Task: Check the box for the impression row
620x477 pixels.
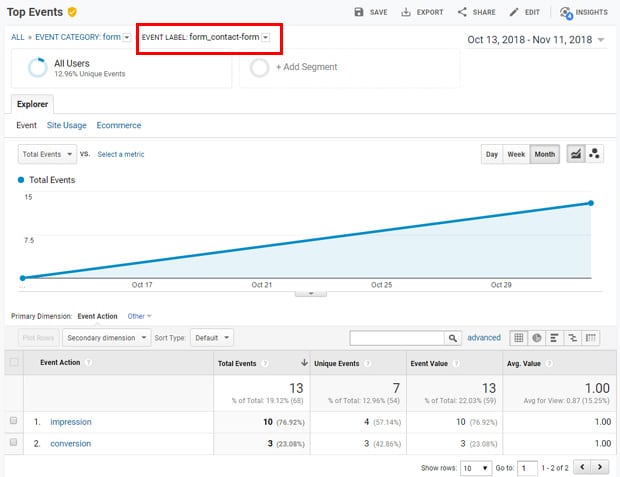Action: [x=13, y=420]
